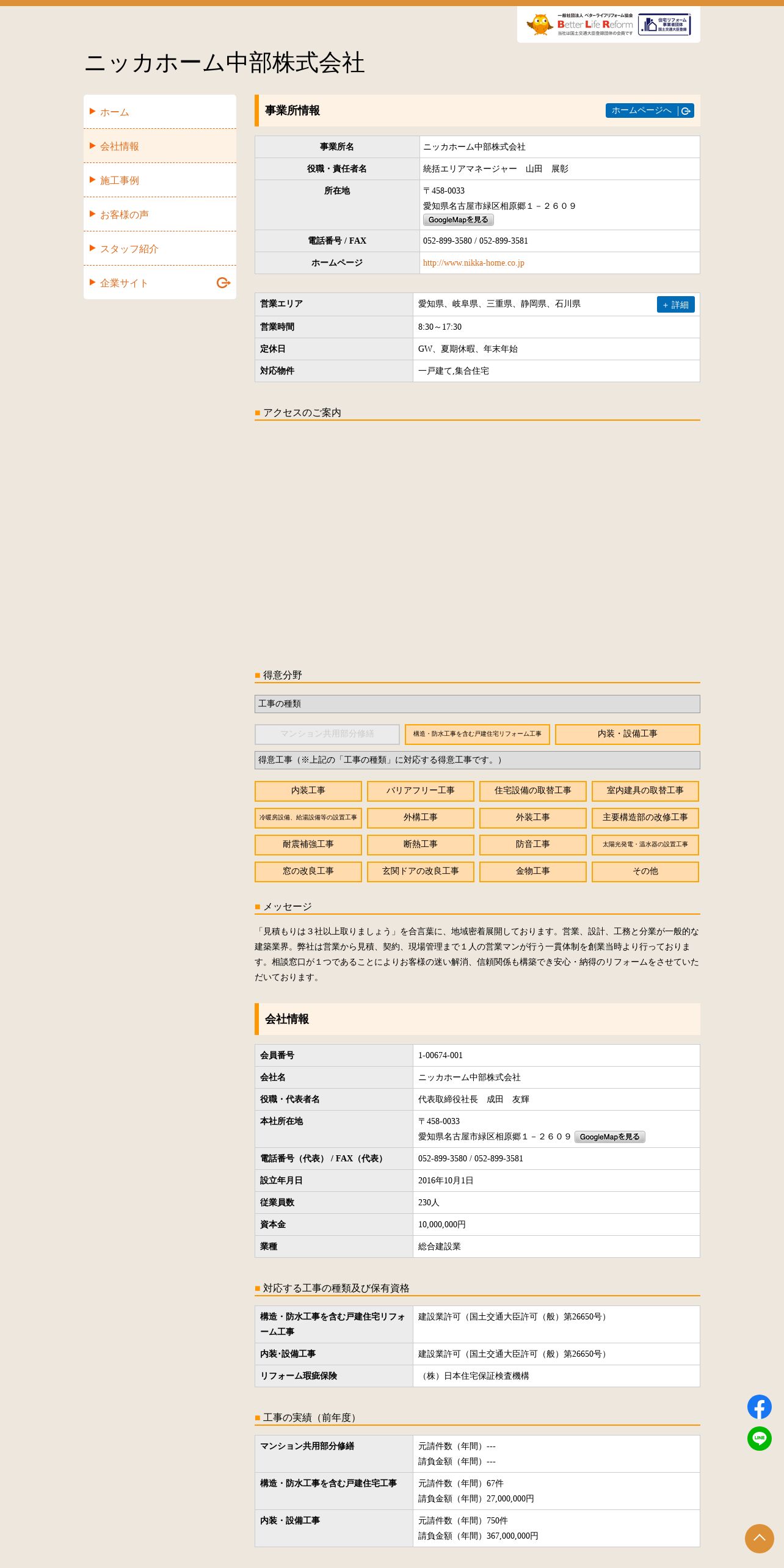Viewport: 784px width, 1568px height.
Task: Click GoogleMapを見る in 事業所情報 table
Action: 458,220
